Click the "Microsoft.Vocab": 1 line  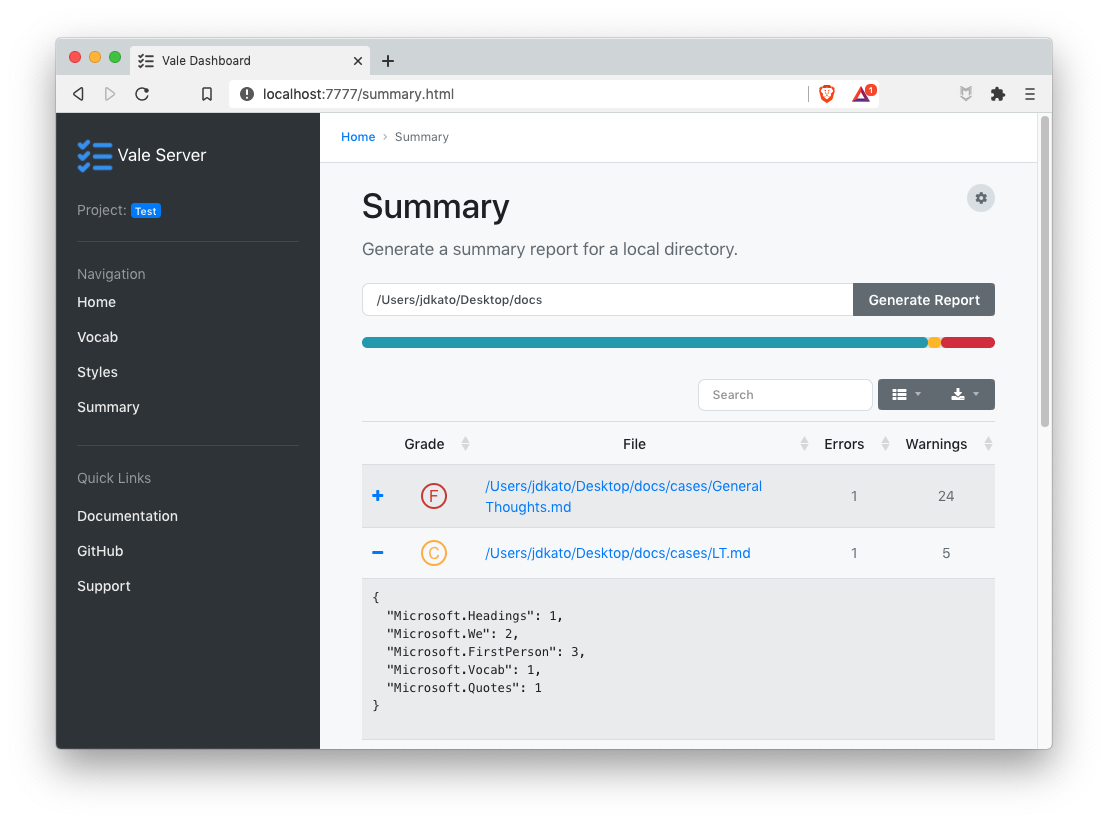464,670
